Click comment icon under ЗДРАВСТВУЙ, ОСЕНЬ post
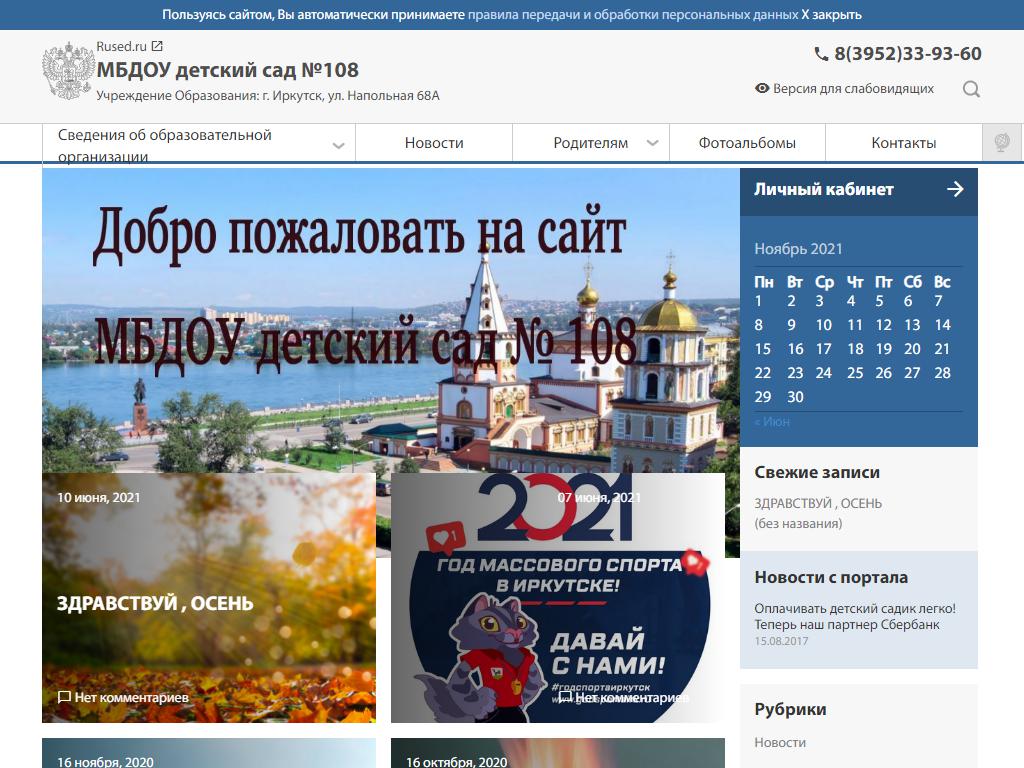 (x=64, y=697)
